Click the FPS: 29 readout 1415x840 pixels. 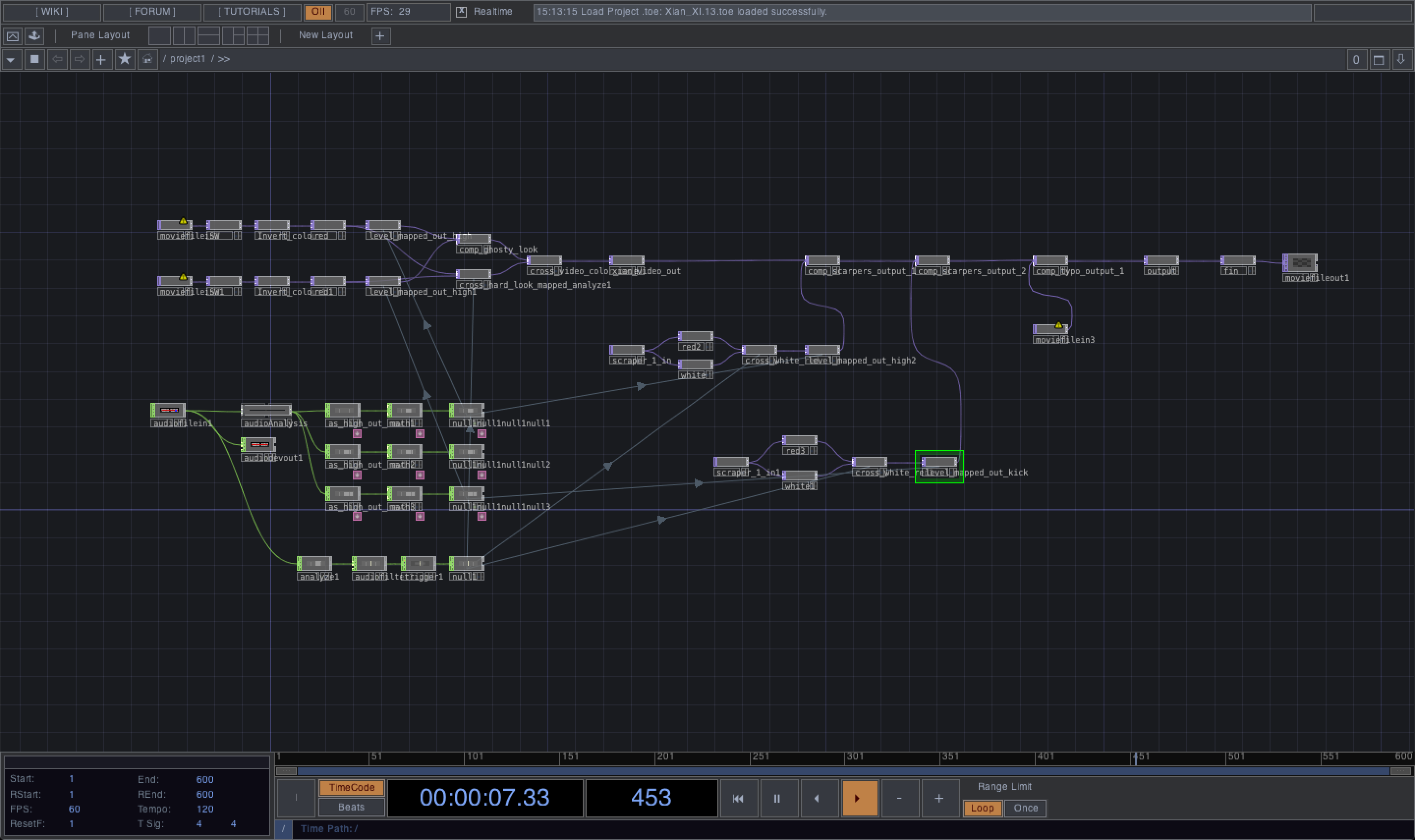[408, 12]
